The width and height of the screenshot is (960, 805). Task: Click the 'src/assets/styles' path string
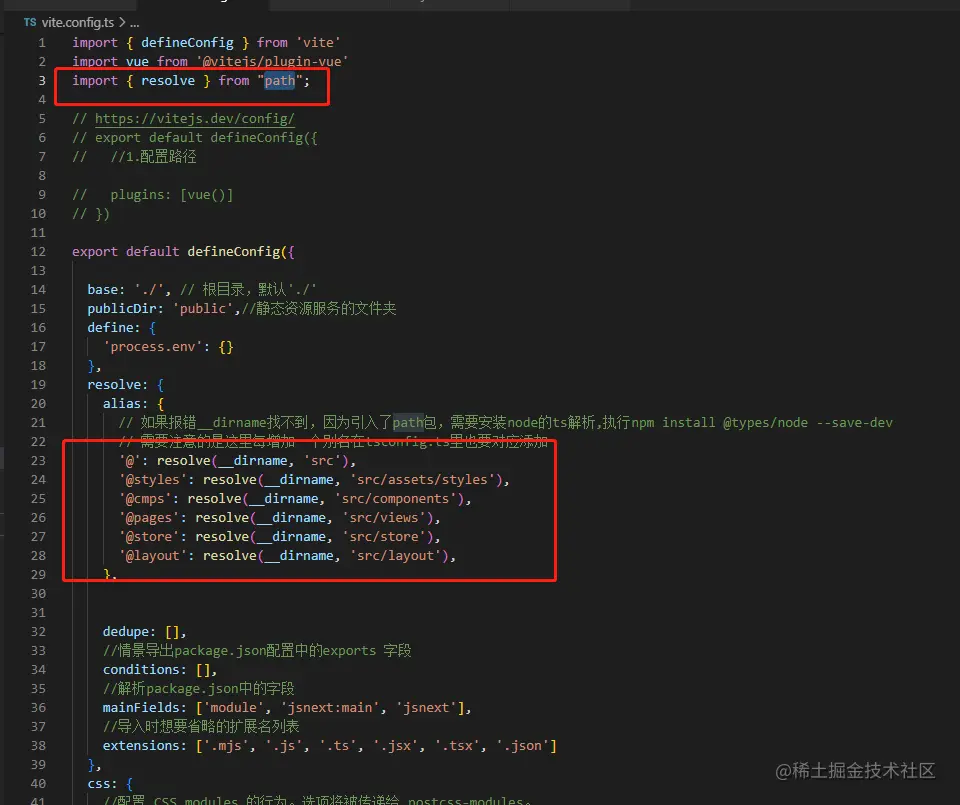[422, 479]
